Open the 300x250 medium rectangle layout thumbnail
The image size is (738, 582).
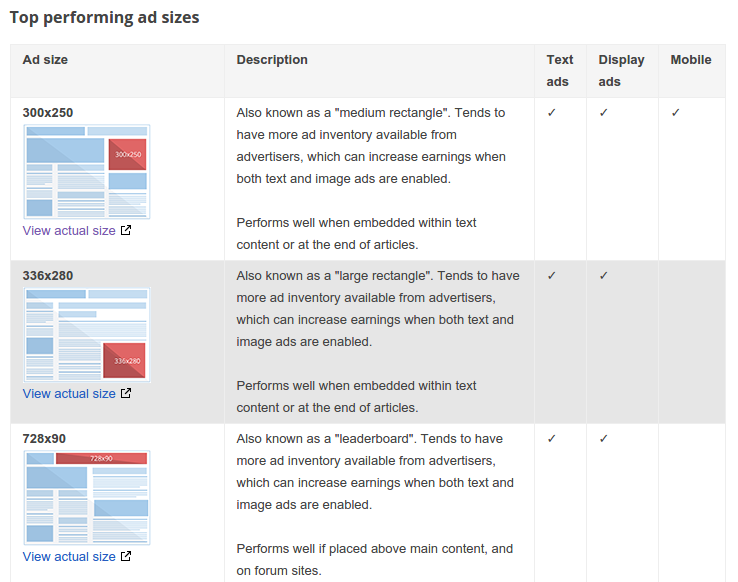point(87,171)
